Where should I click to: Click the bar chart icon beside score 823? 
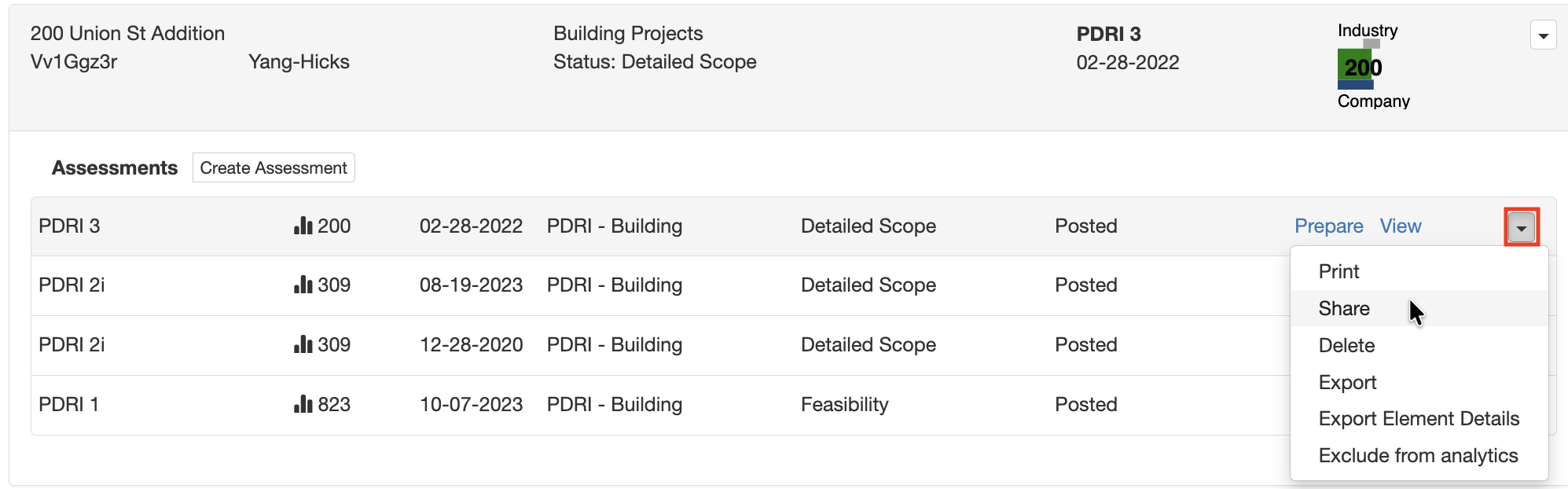[x=303, y=405]
